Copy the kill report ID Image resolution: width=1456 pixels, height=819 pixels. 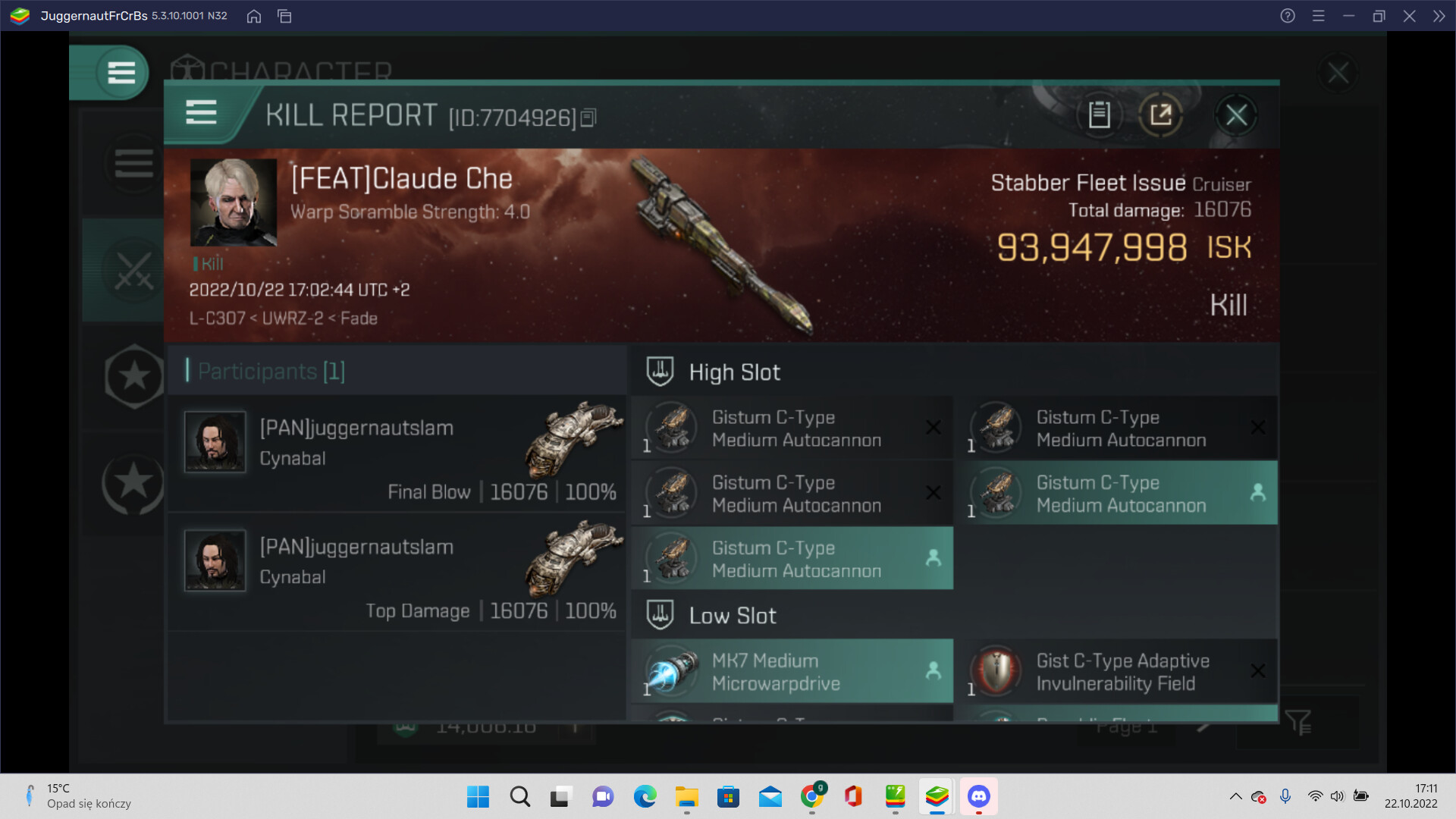pyautogui.click(x=588, y=118)
